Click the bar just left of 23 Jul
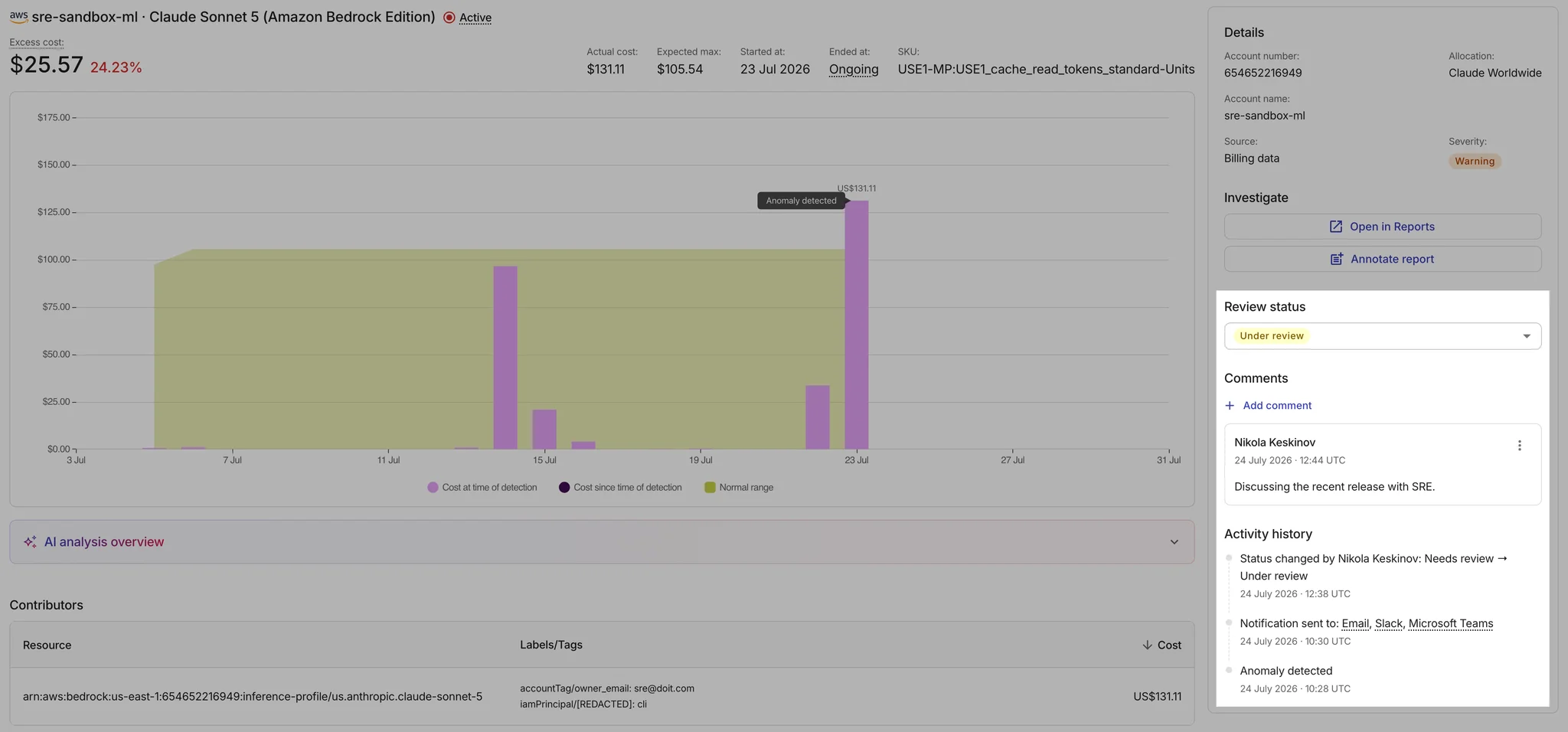 pos(818,417)
